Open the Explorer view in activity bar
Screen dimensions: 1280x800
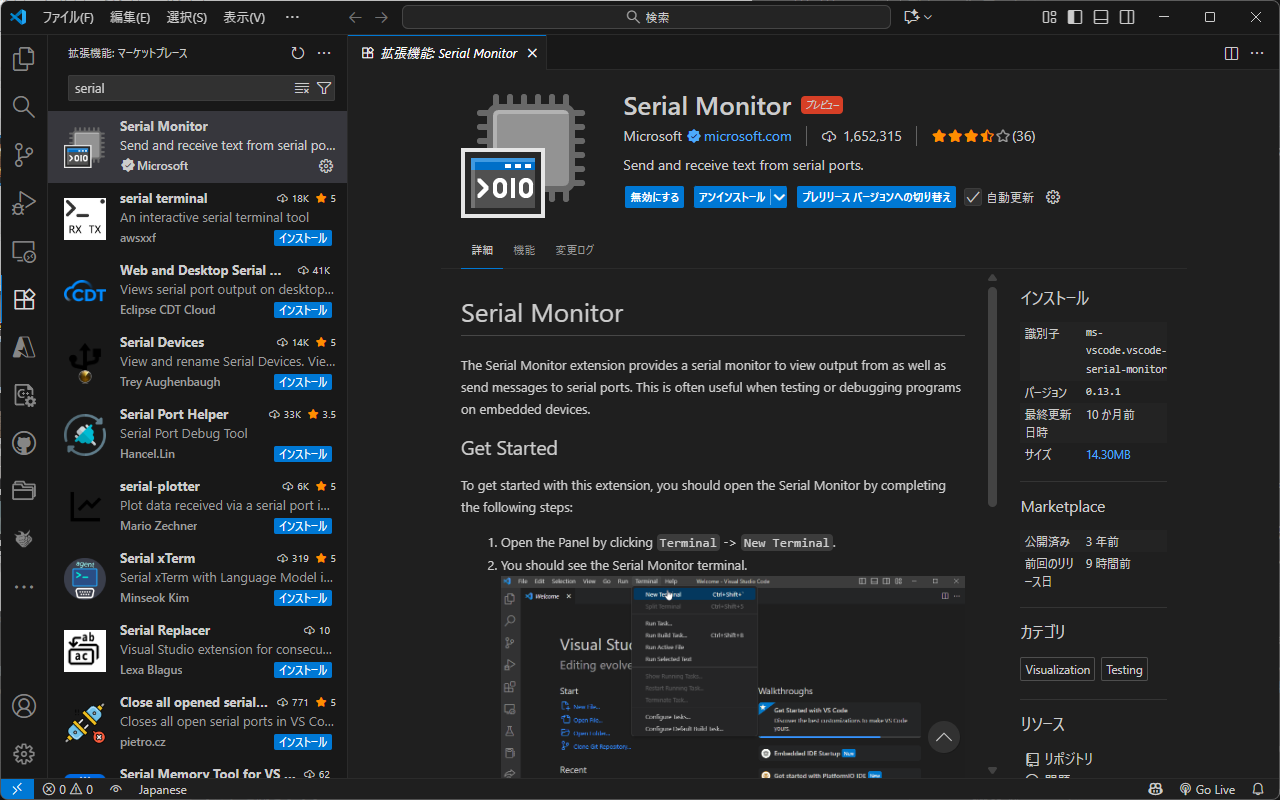pos(24,59)
